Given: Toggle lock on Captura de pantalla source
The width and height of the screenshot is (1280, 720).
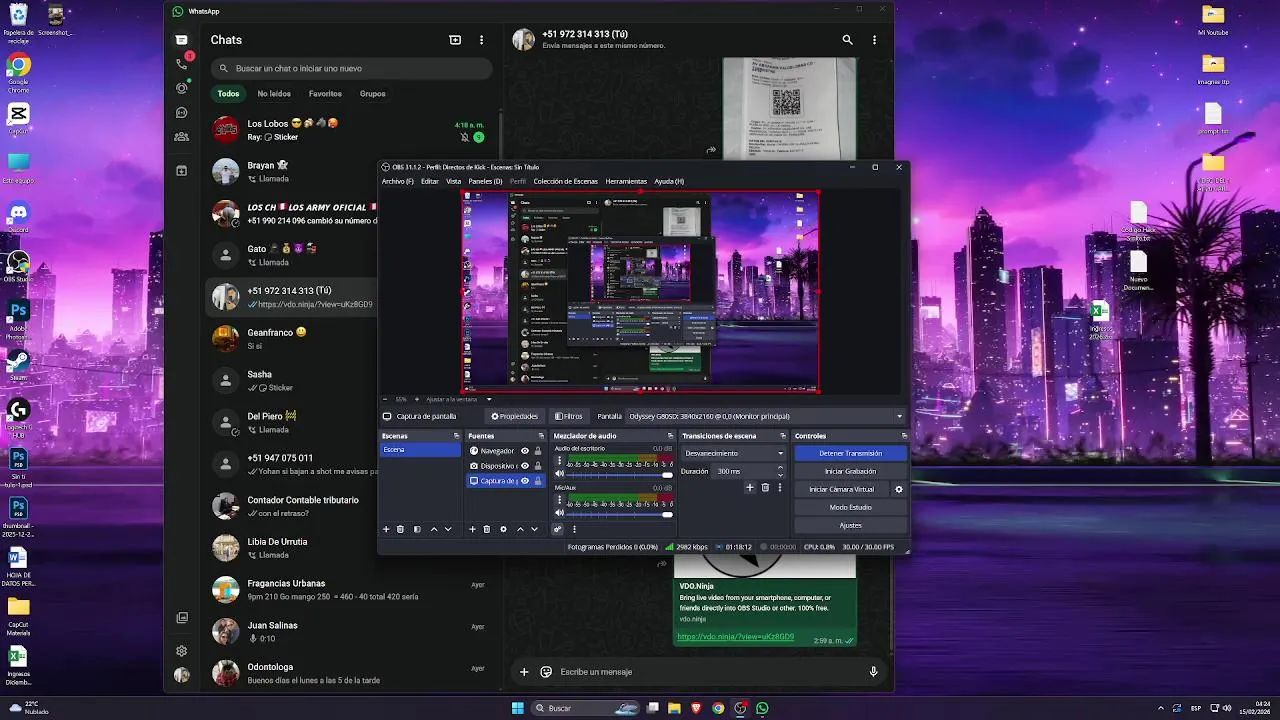Looking at the screenshot, I should (538, 481).
